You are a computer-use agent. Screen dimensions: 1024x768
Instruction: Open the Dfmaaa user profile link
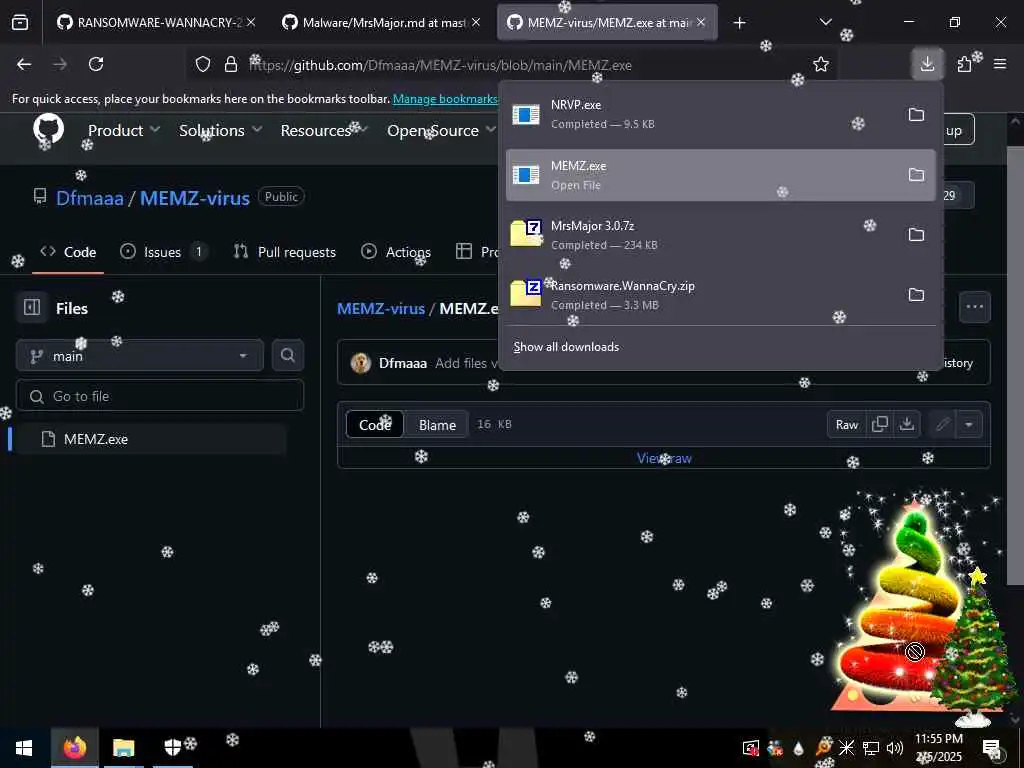(x=89, y=198)
